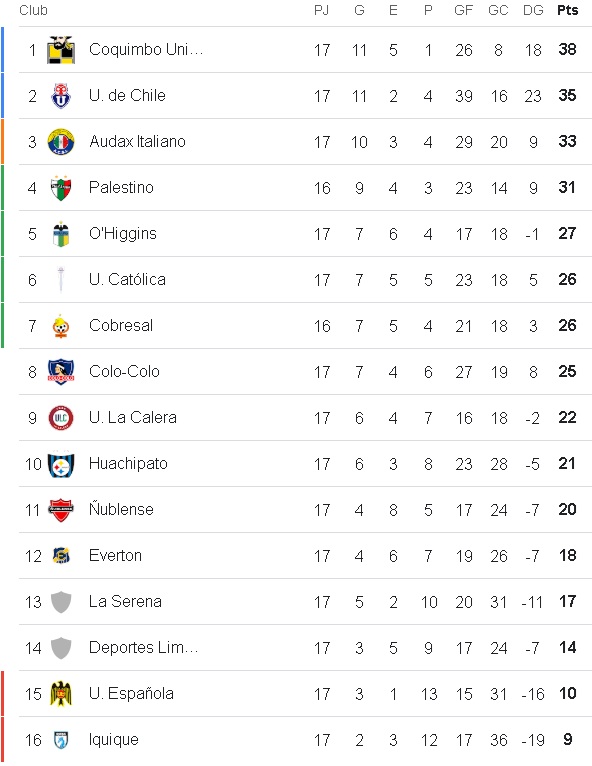This screenshot has width=592, height=766.
Task: Click the U. La Calera ULC badge
Action: click(61, 418)
